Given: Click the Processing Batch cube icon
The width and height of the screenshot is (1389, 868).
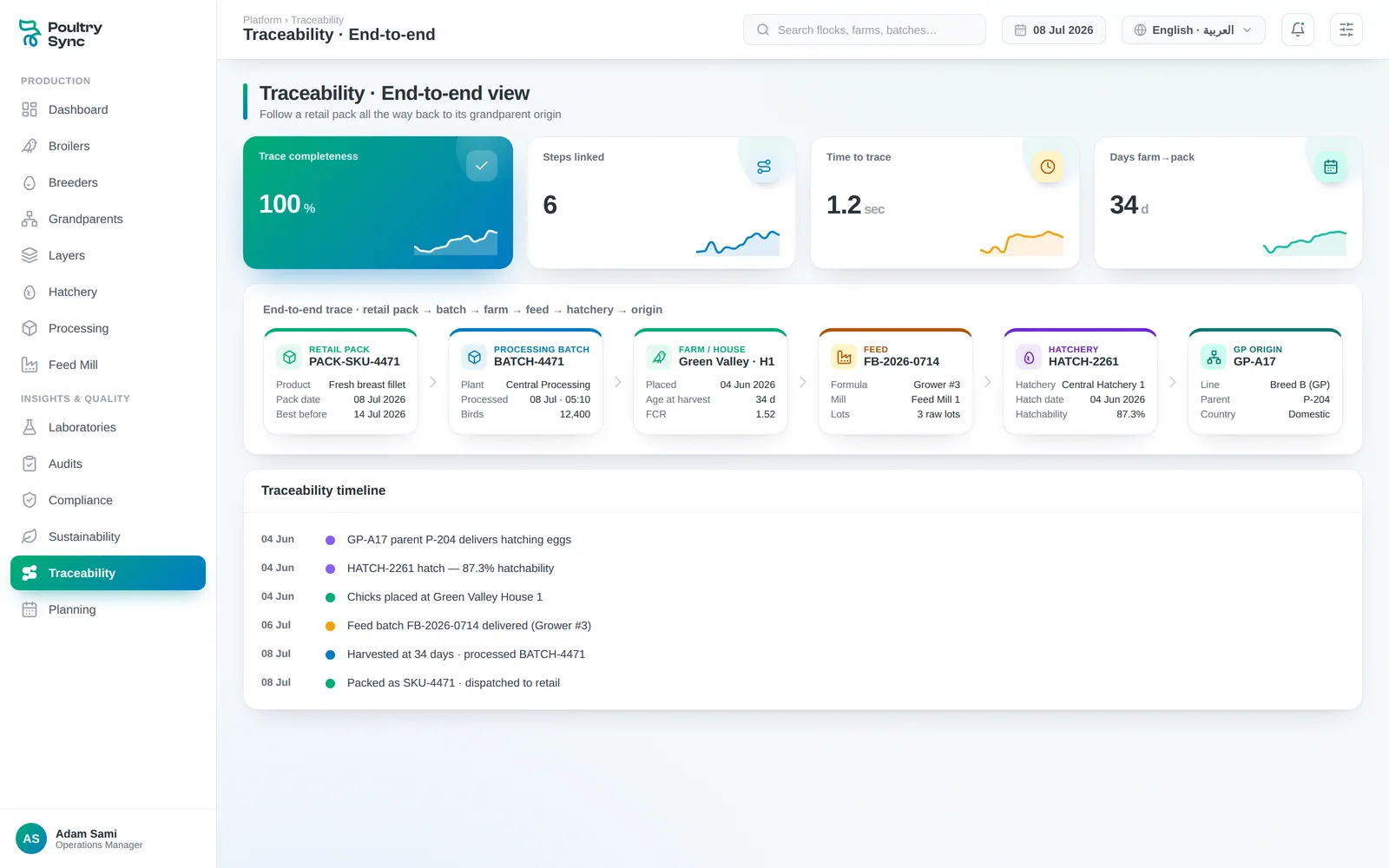Looking at the screenshot, I should pos(474,357).
